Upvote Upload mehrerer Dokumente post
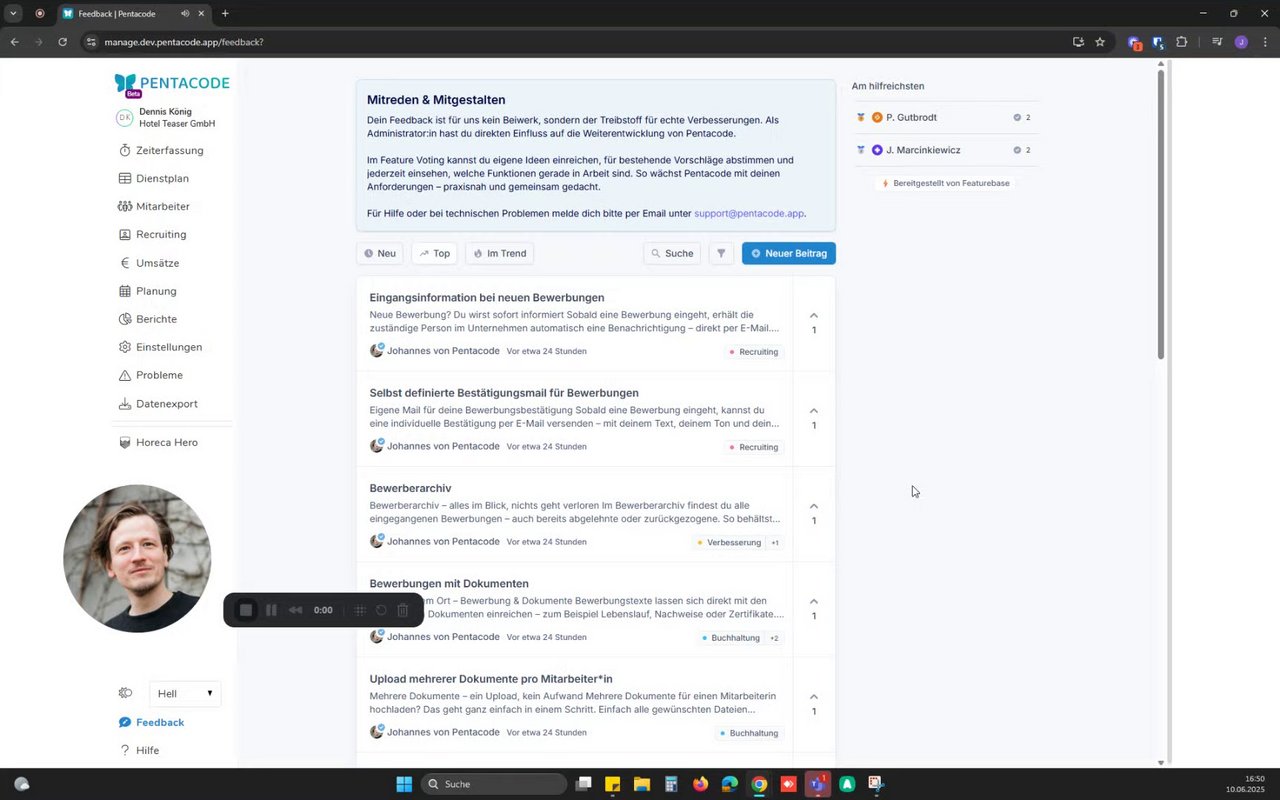The width and height of the screenshot is (1280, 800). 814,703
